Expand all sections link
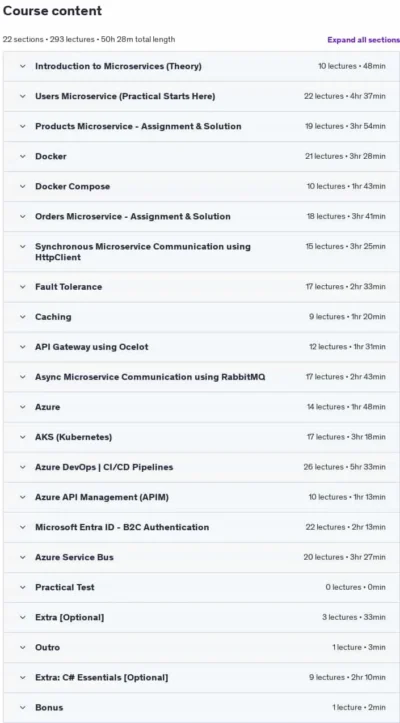 coord(364,40)
